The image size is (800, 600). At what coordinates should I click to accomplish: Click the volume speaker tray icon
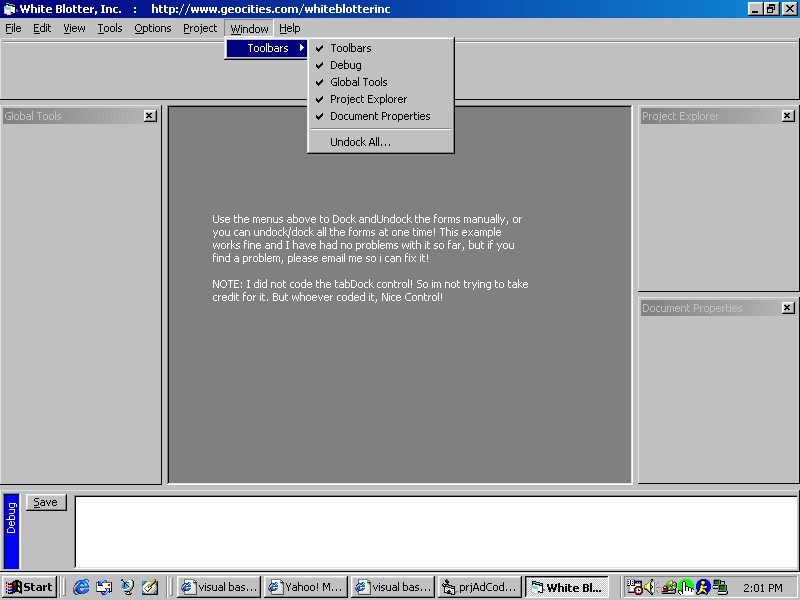648,587
